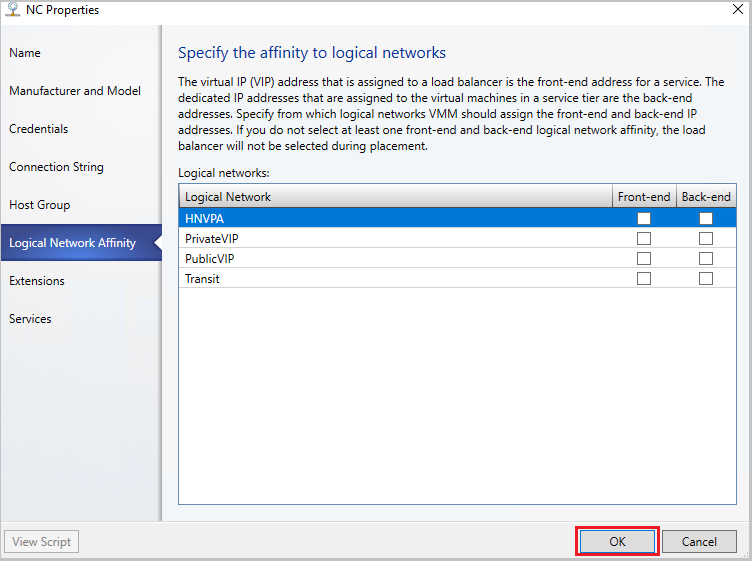
Task: Open the Connection String page
Action: tap(56, 167)
